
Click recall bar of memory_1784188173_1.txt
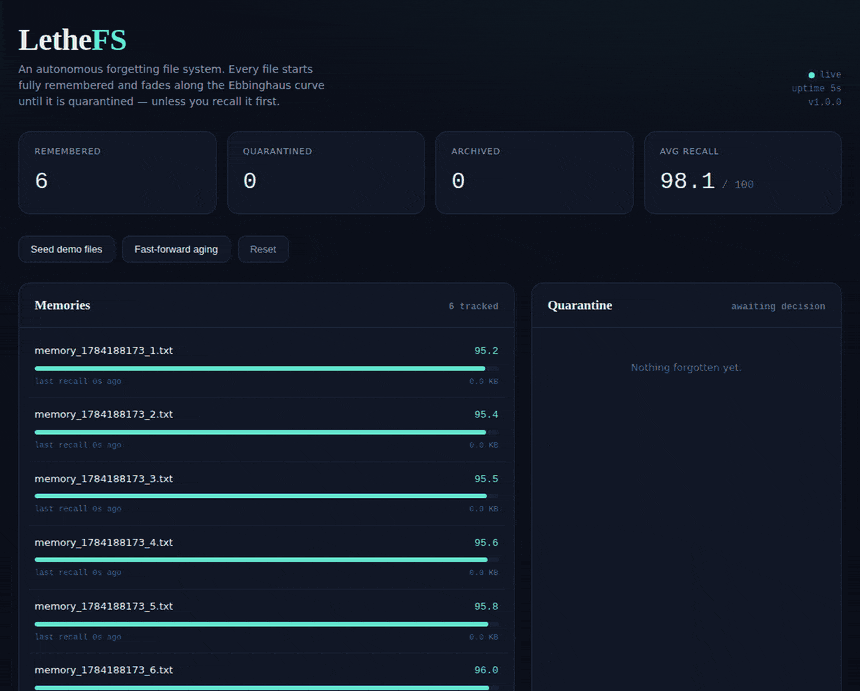[267, 369]
